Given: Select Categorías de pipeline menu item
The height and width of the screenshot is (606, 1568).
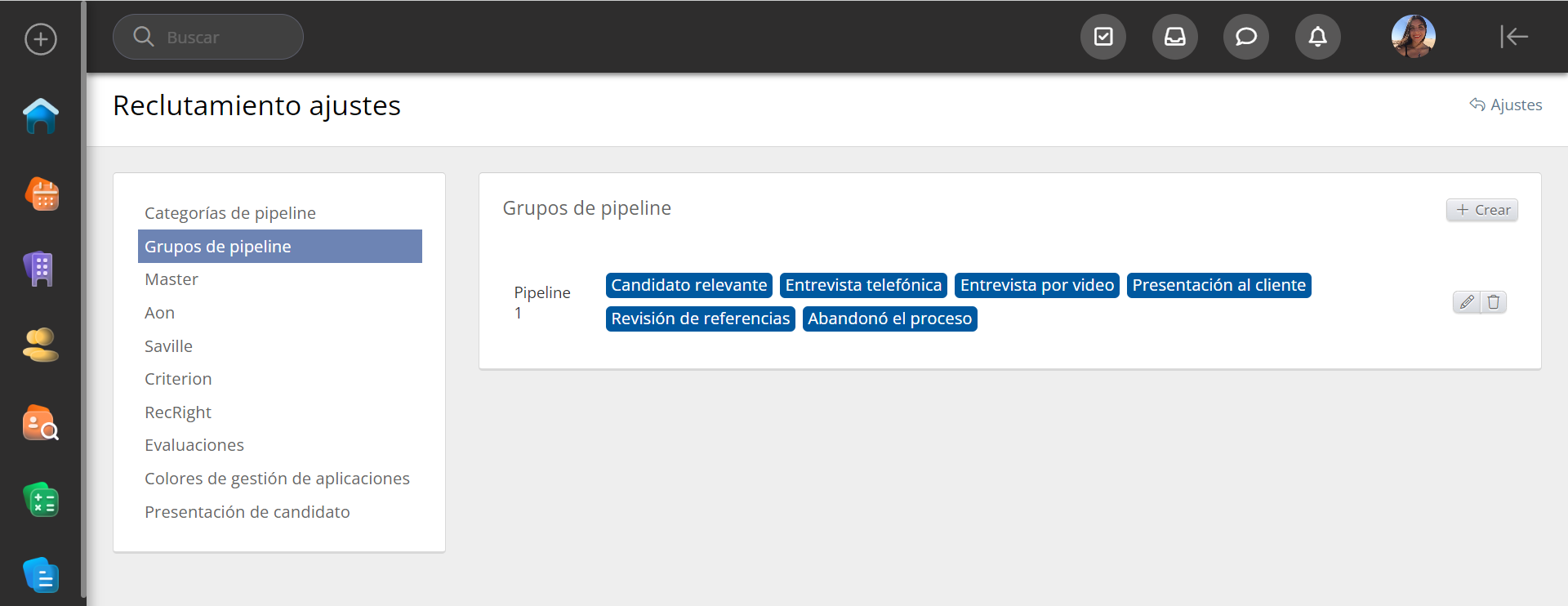Looking at the screenshot, I should (x=229, y=213).
